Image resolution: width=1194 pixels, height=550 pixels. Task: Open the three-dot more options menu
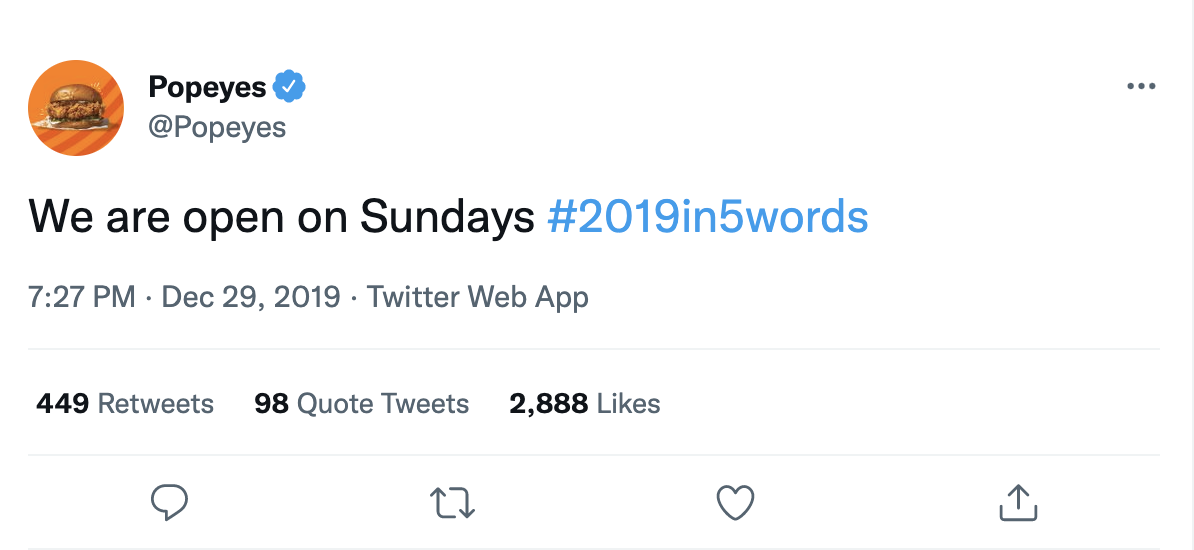(1140, 87)
